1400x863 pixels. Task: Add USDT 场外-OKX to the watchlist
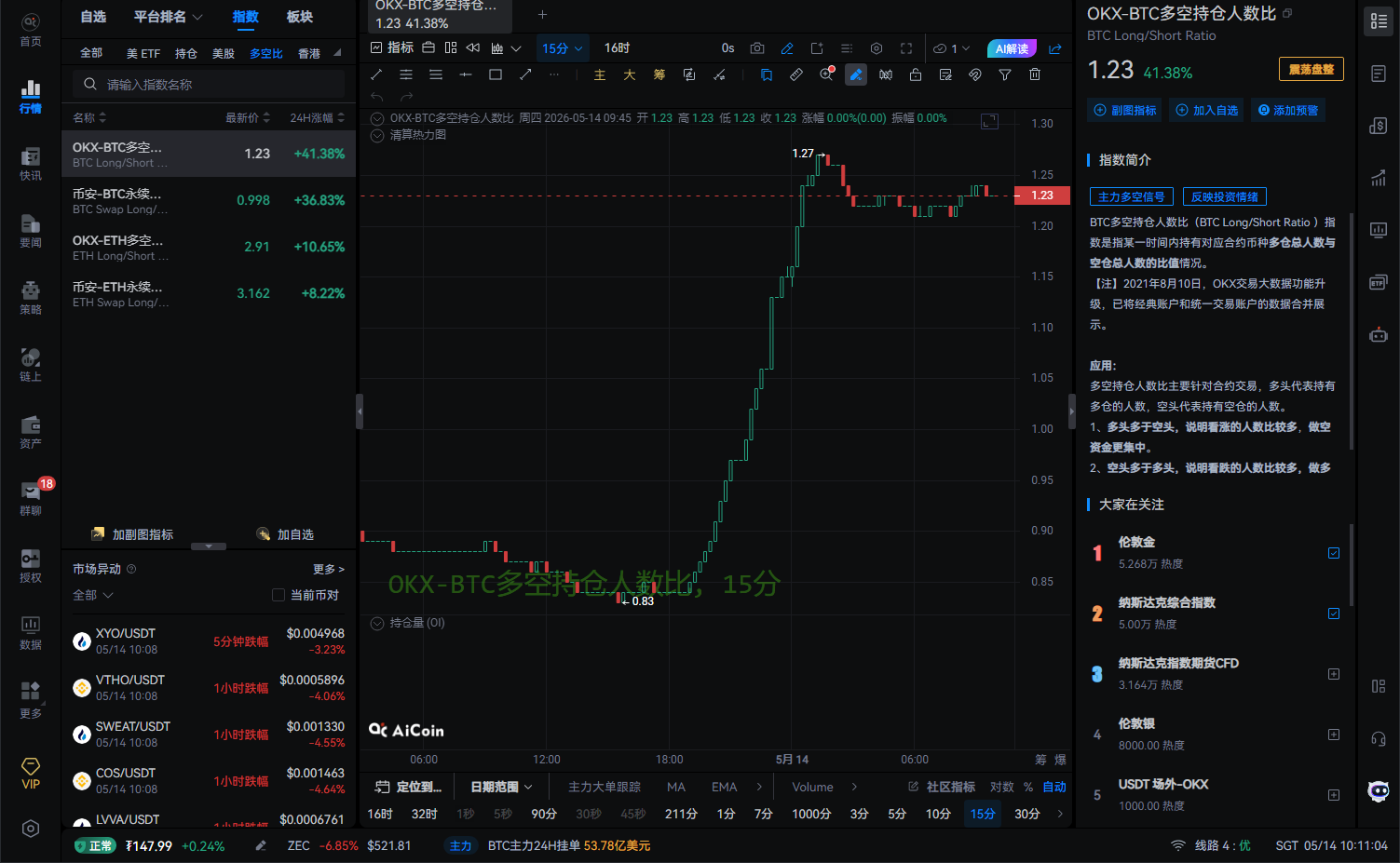[x=1334, y=795]
